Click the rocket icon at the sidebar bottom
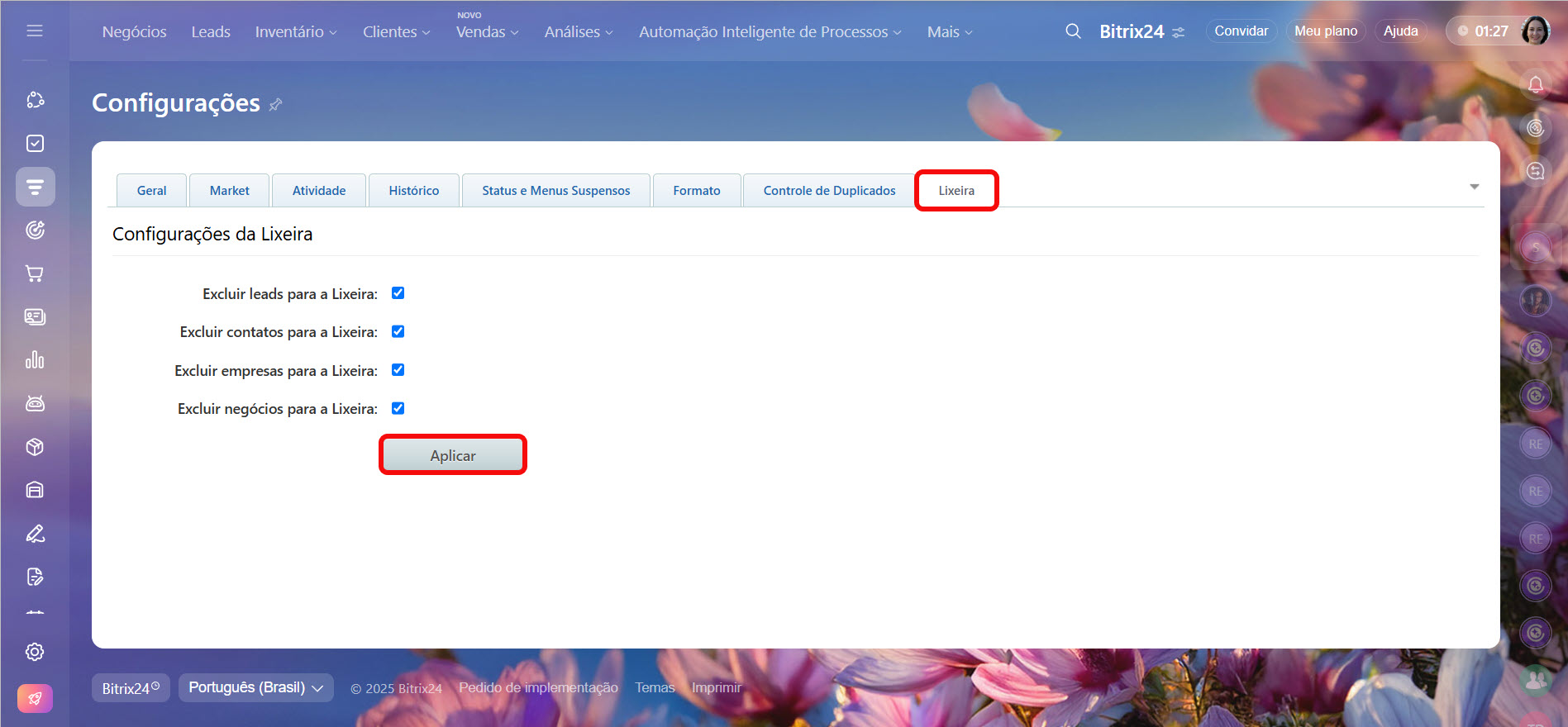Image resolution: width=1568 pixels, height=727 pixels. click(x=35, y=698)
